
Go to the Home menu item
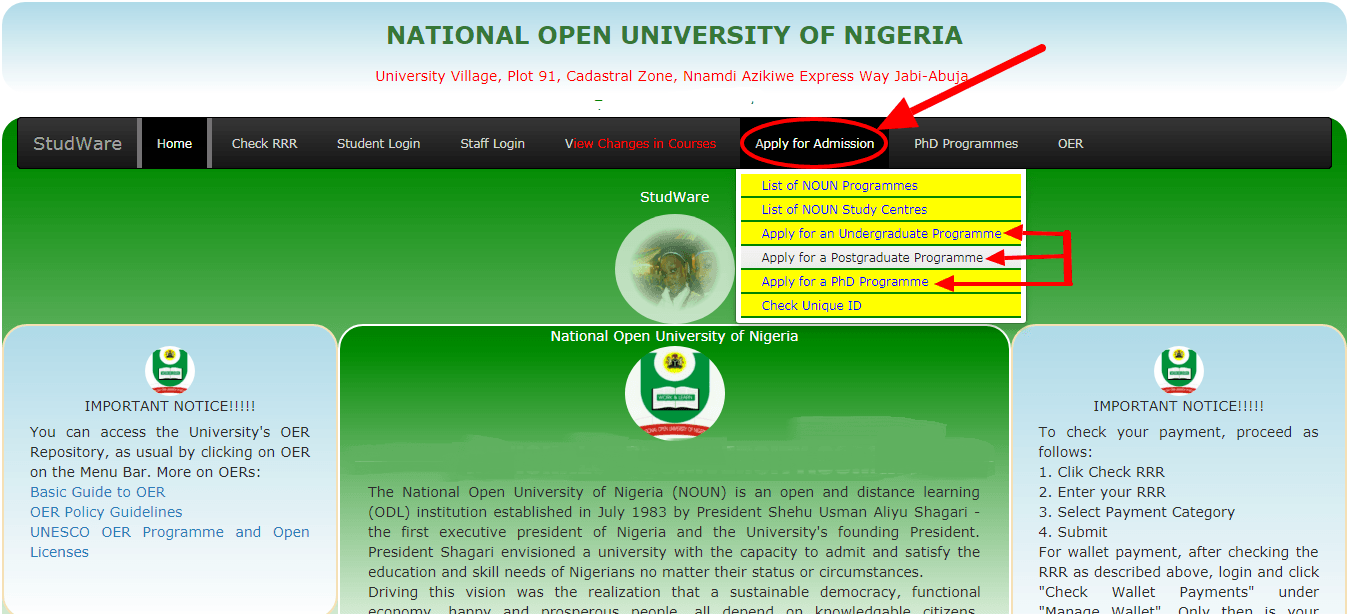point(174,143)
